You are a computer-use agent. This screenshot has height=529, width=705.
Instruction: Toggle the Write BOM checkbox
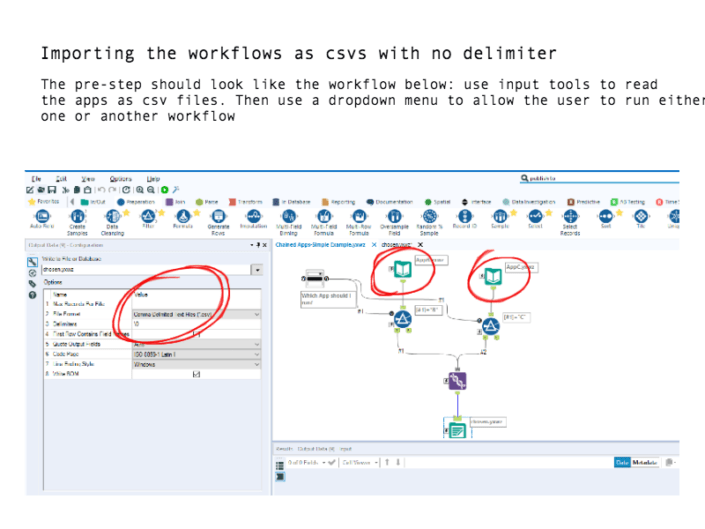coord(195,374)
